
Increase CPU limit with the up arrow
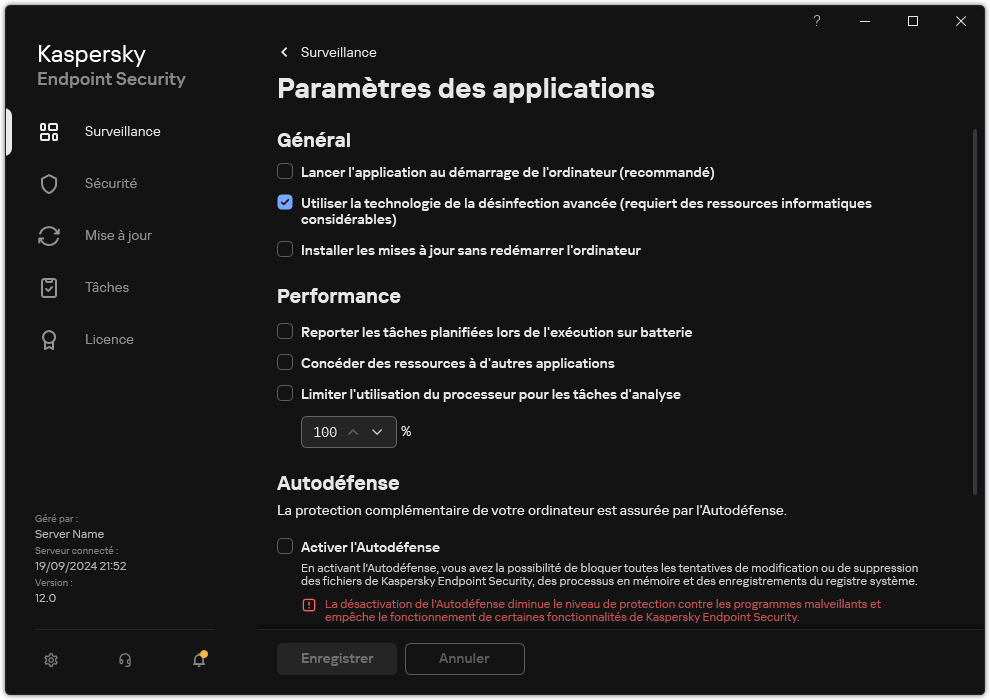click(354, 432)
